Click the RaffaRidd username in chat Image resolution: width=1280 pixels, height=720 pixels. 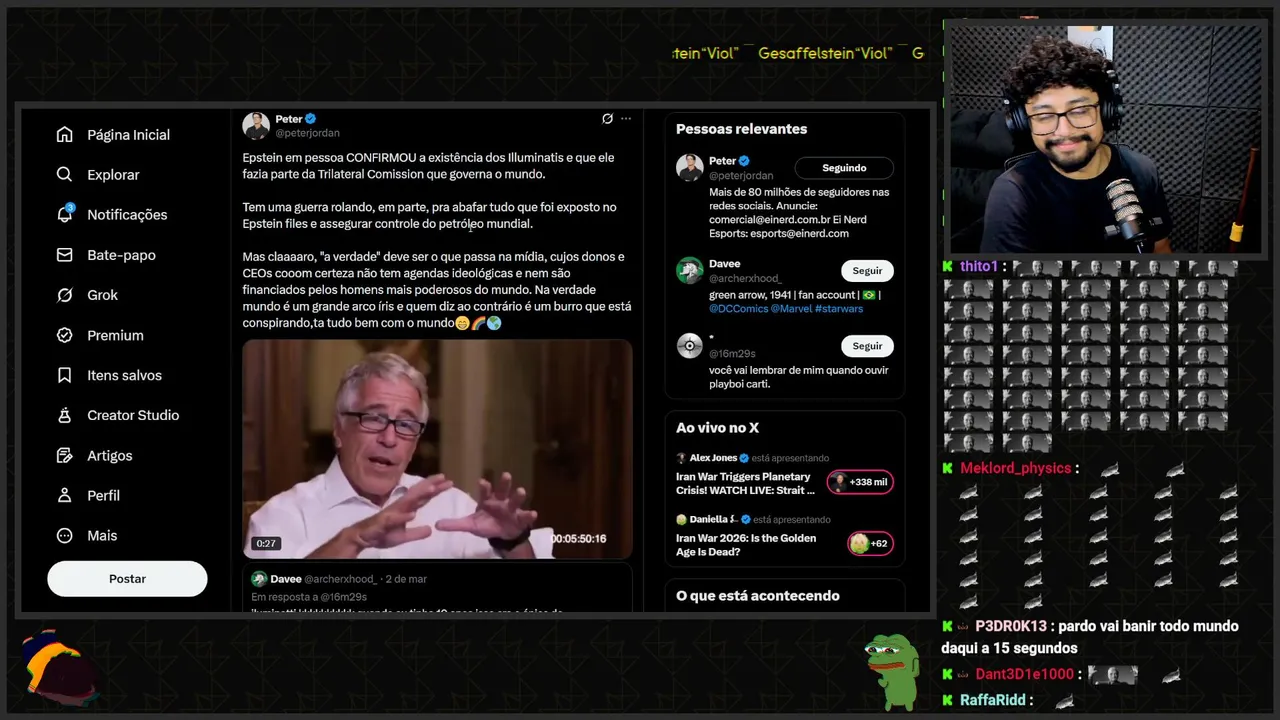[x=991, y=700]
